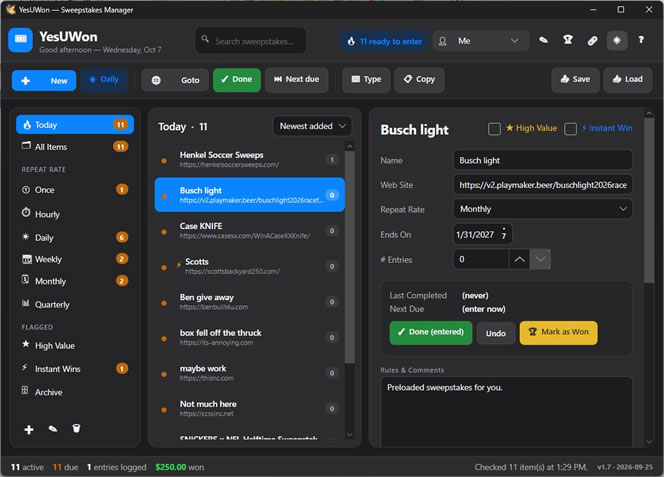Click the YesUWon app logo icon
This screenshot has width=664, height=477.
click(20, 40)
